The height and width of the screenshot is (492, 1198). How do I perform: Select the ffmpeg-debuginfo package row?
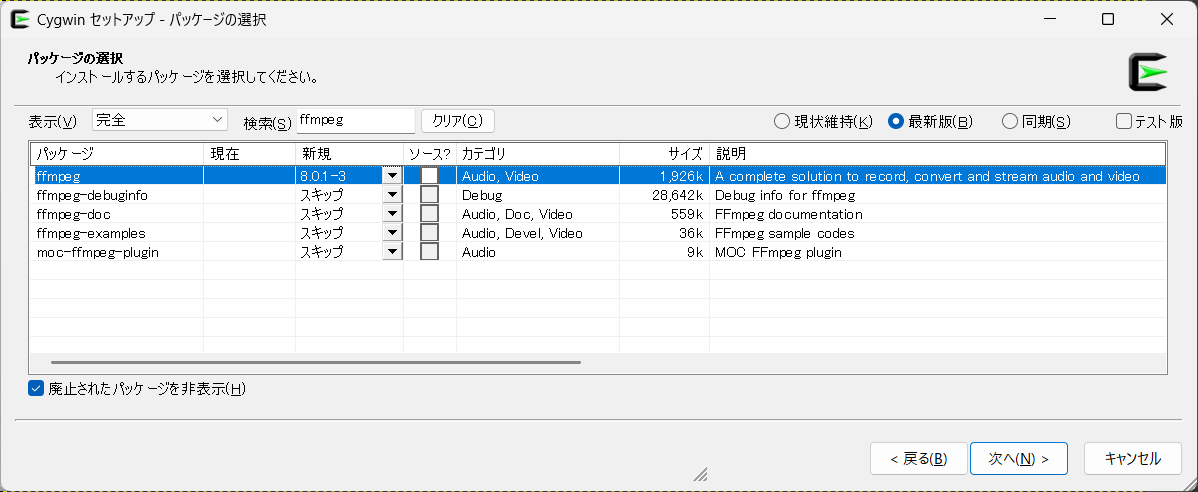point(597,195)
